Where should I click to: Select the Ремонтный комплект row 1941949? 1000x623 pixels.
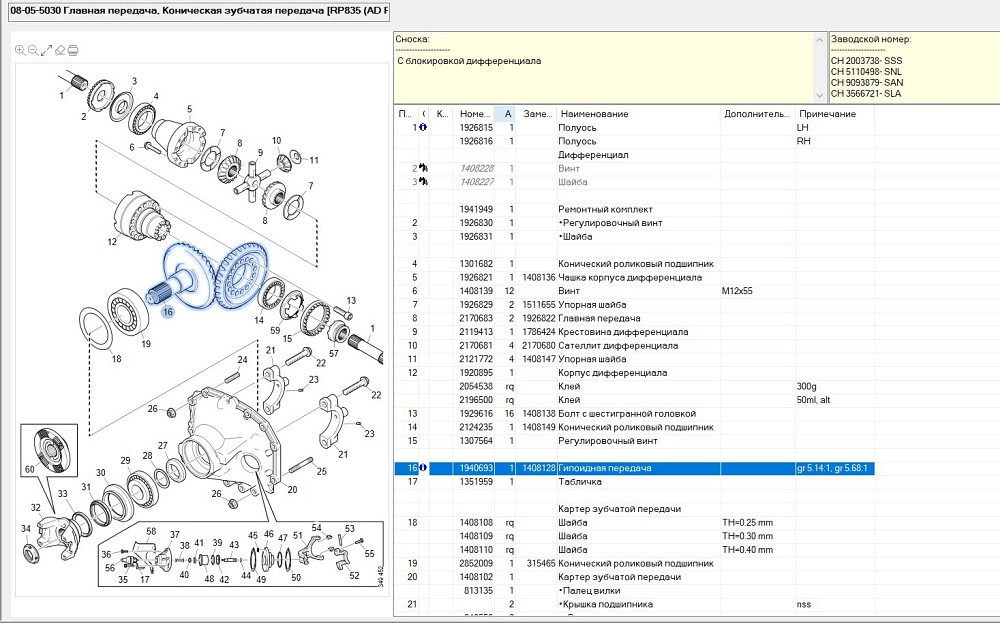(600, 209)
